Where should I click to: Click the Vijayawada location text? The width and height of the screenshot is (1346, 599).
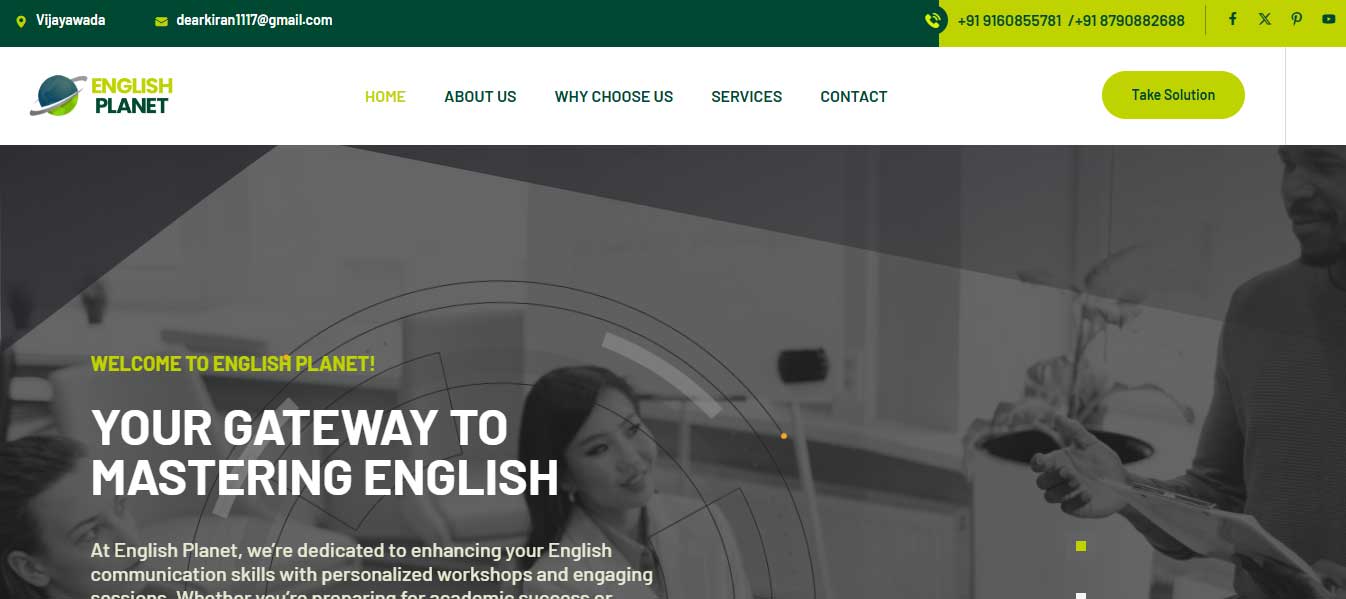70,20
